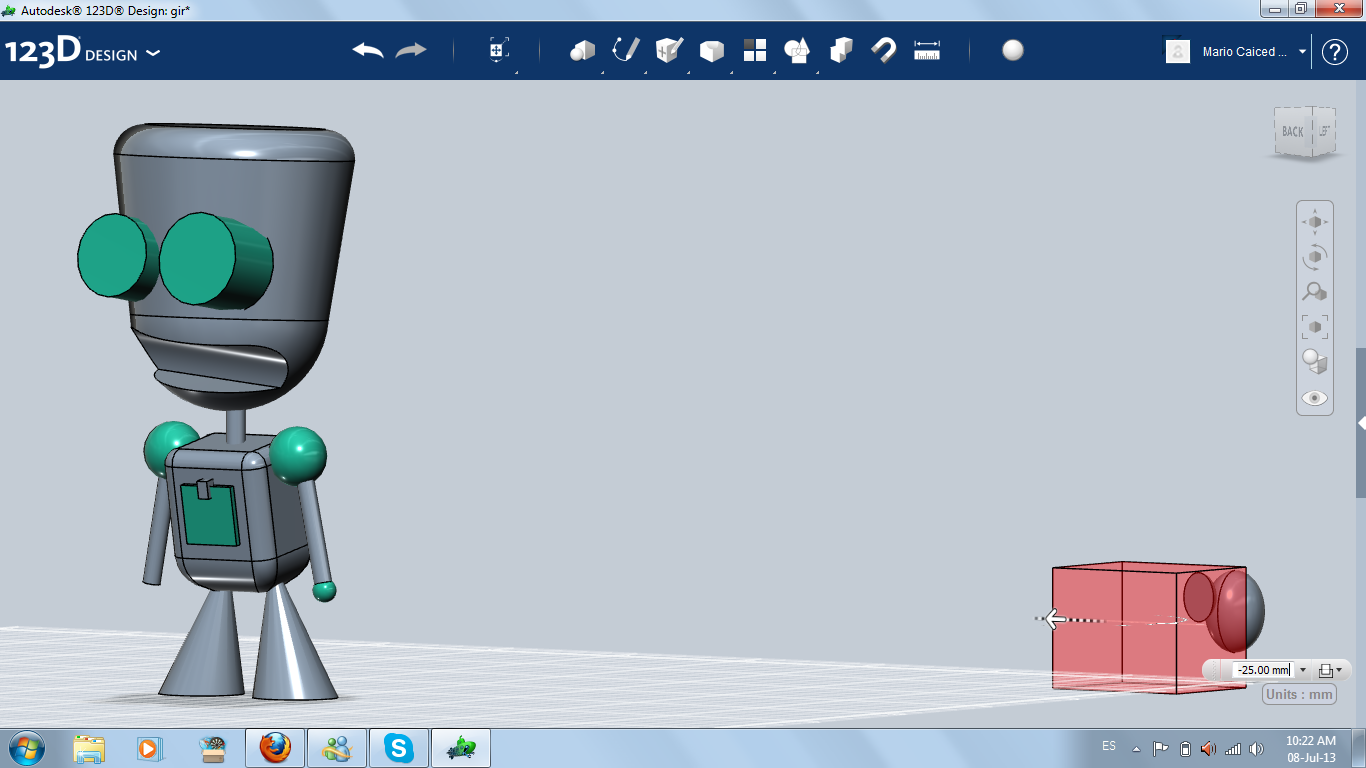Viewport: 1366px width, 768px height.
Task: Open the Modify tools menu
Action: (712, 51)
